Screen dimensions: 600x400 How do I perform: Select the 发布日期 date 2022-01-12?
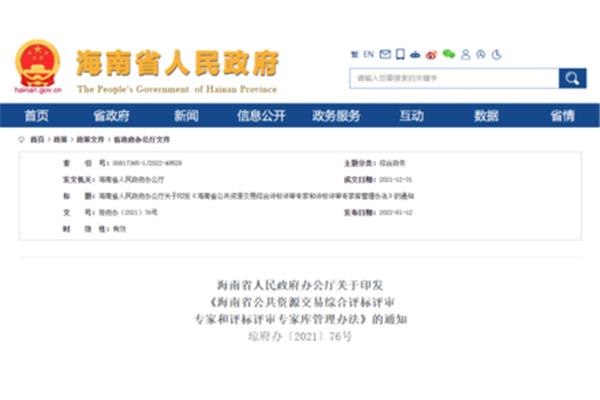pyautogui.click(x=396, y=212)
